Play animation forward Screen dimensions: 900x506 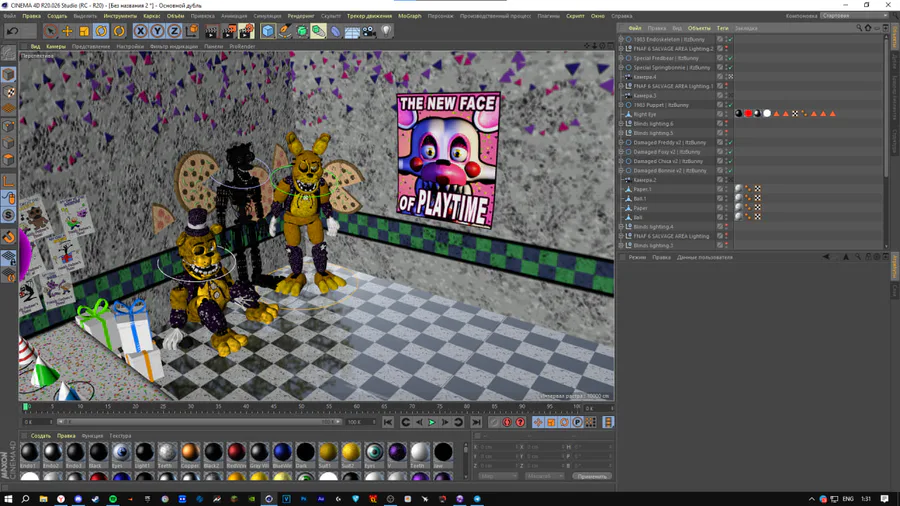432,422
